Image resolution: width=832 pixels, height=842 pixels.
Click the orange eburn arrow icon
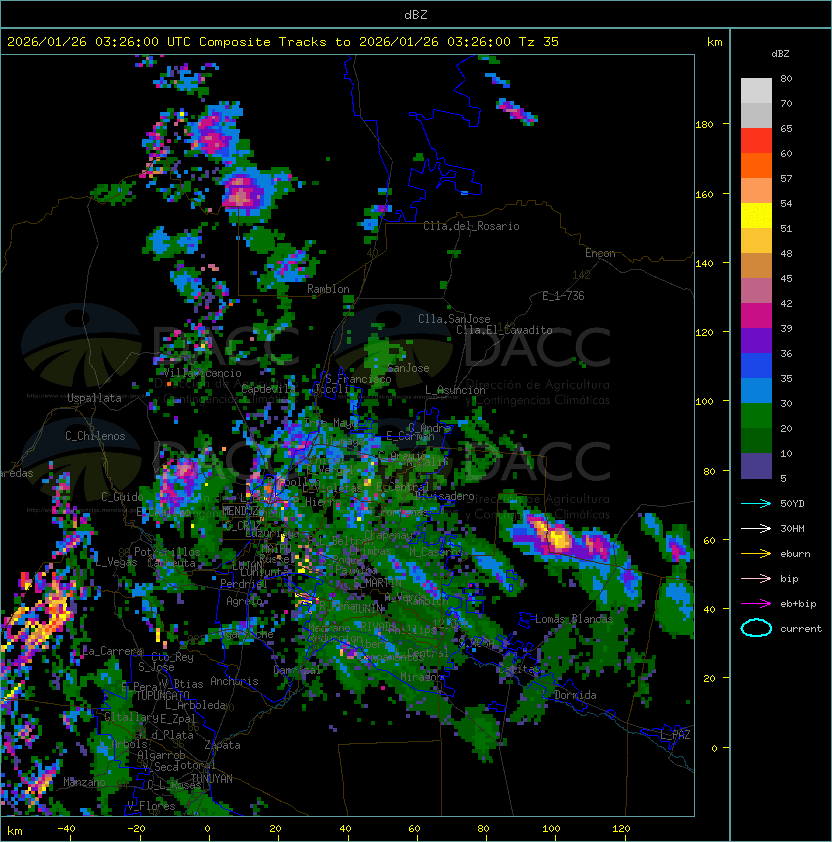(756, 554)
